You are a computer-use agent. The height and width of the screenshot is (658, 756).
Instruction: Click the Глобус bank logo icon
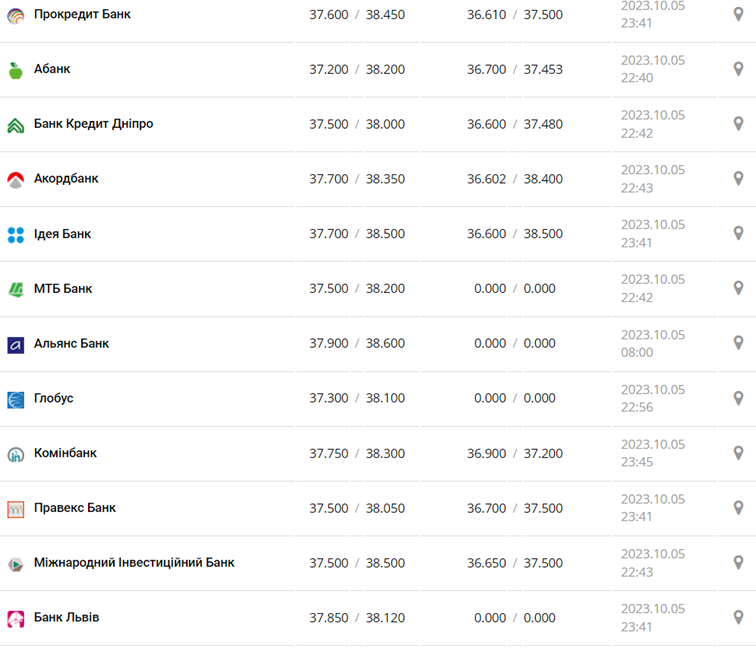15,400
